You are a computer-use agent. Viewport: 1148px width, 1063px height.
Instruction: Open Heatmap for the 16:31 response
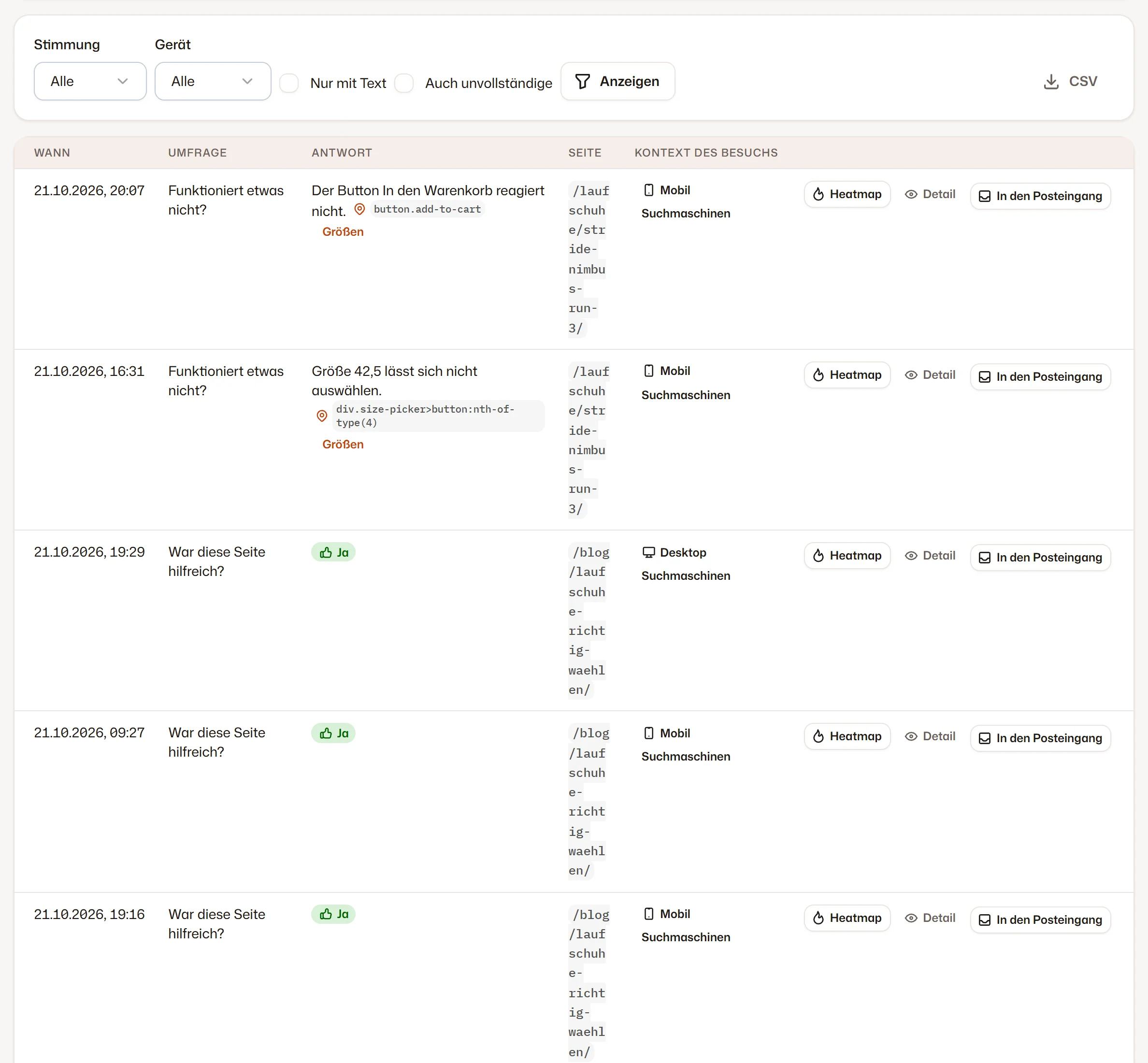[847, 375]
